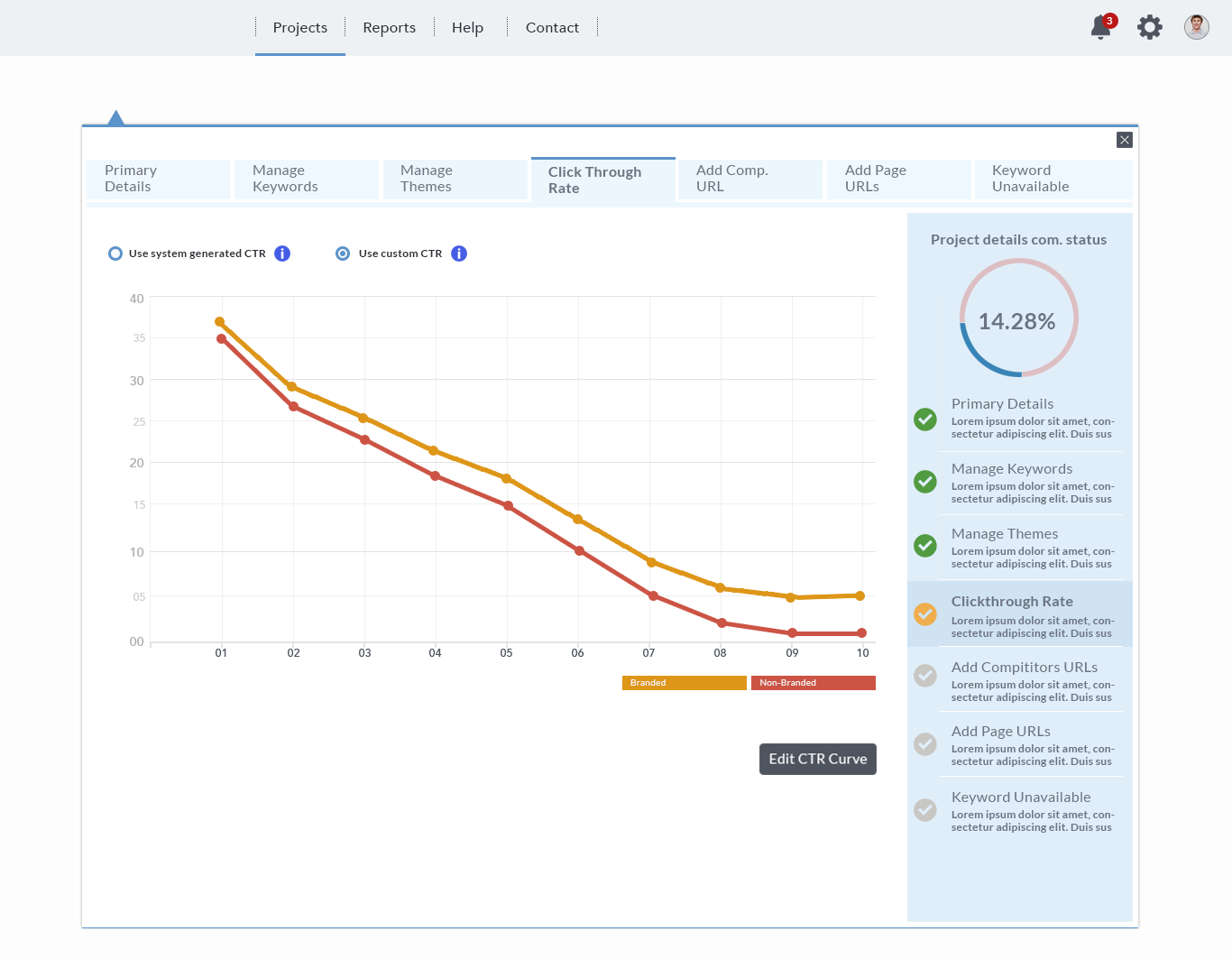This screenshot has height=959, width=1232.
Task: Click the x-axis label 06
Action: (x=577, y=653)
